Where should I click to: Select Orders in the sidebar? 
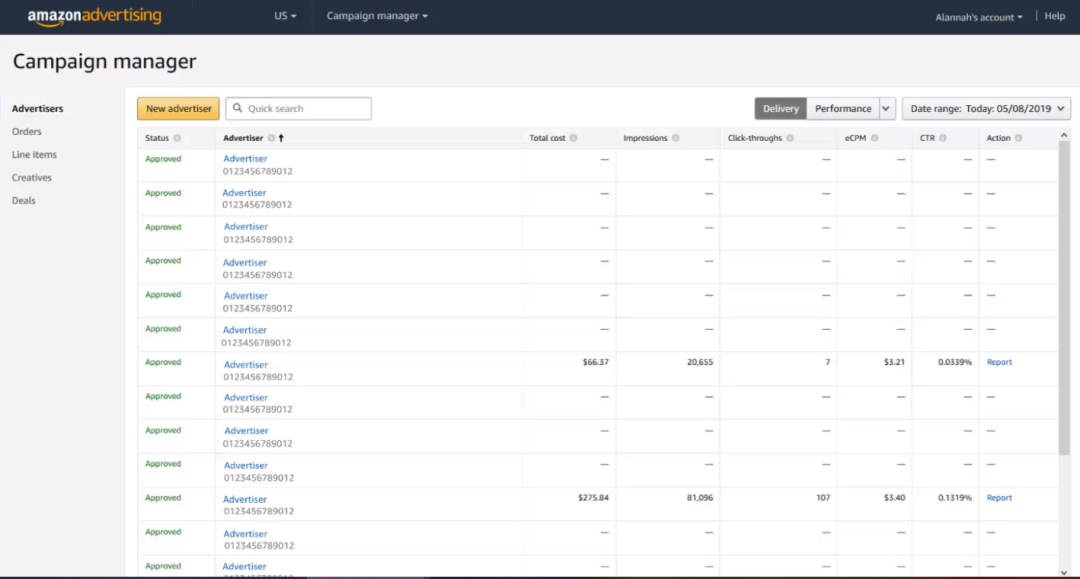(x=26, y=131)
